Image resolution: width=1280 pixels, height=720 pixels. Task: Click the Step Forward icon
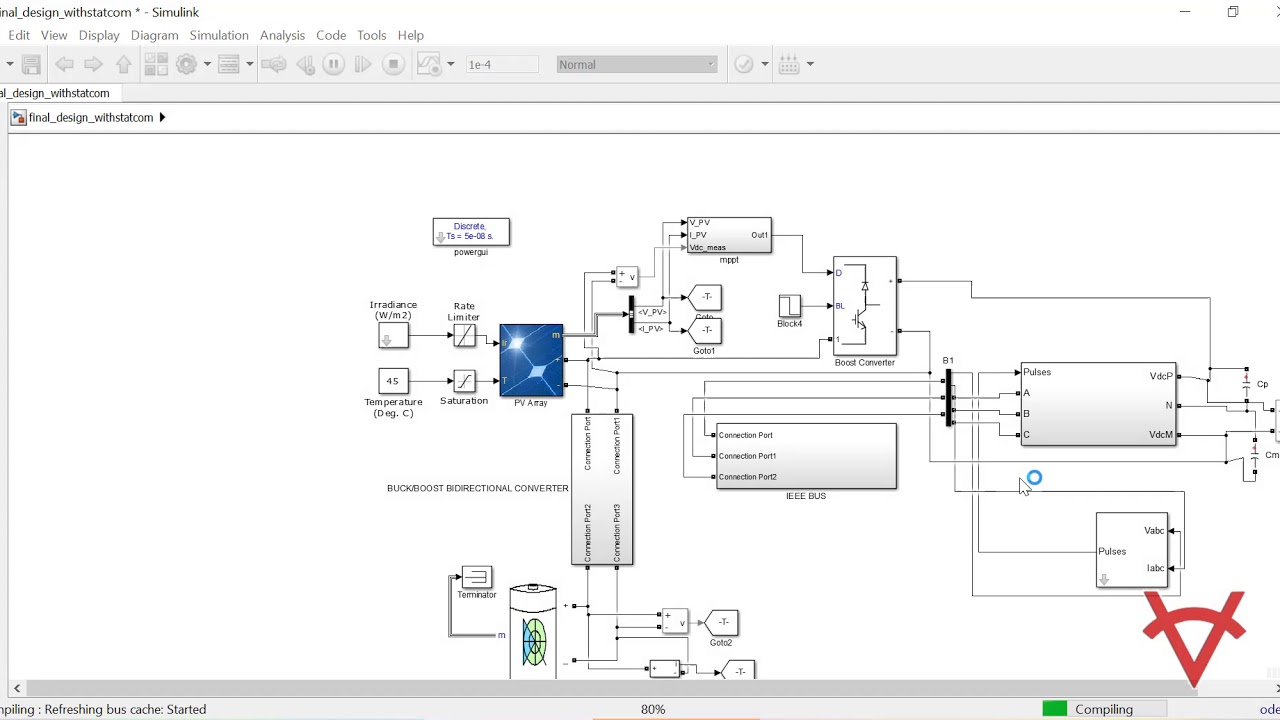tap(363, 64)
